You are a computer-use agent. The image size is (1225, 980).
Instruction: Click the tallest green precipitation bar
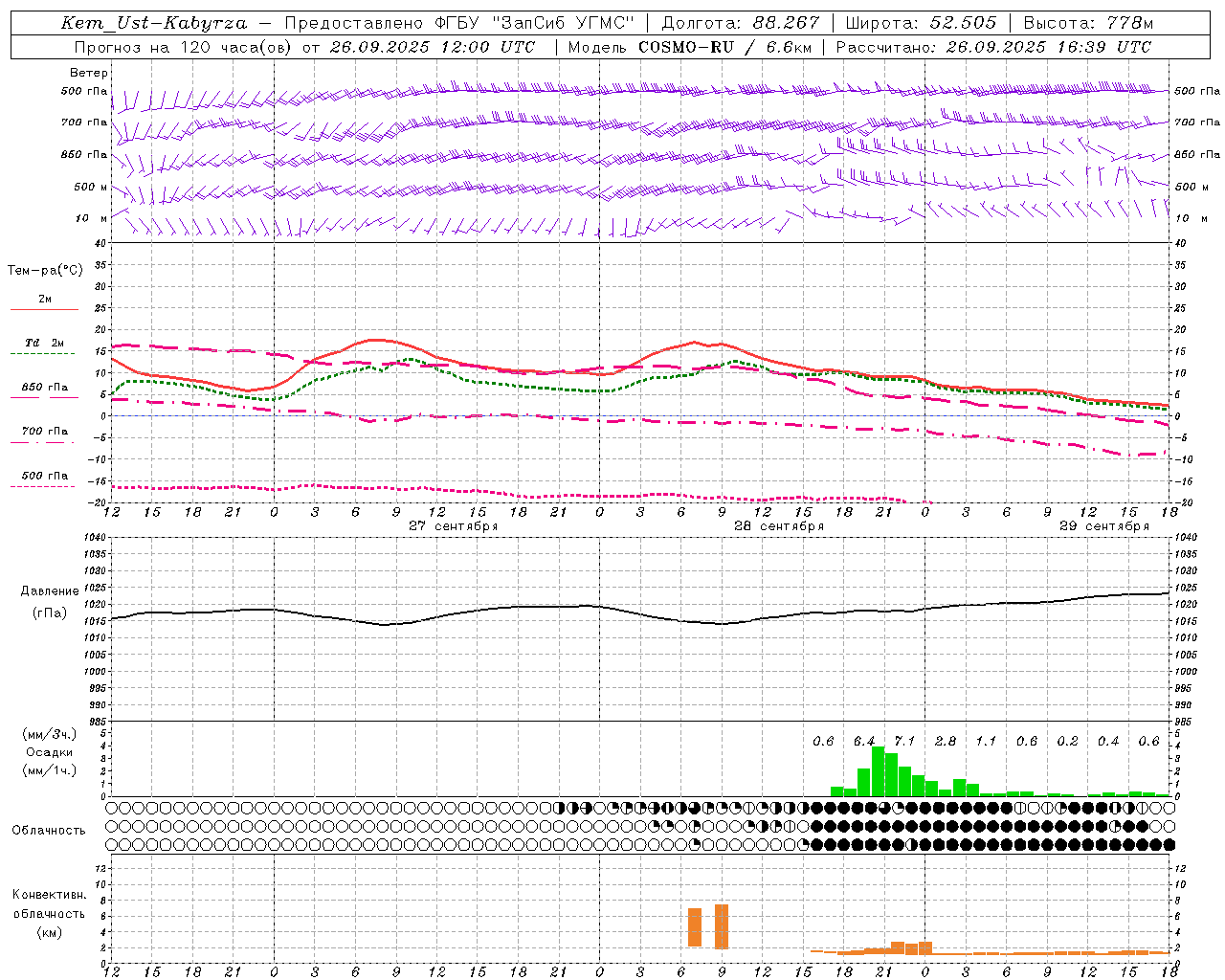[878, 771]
